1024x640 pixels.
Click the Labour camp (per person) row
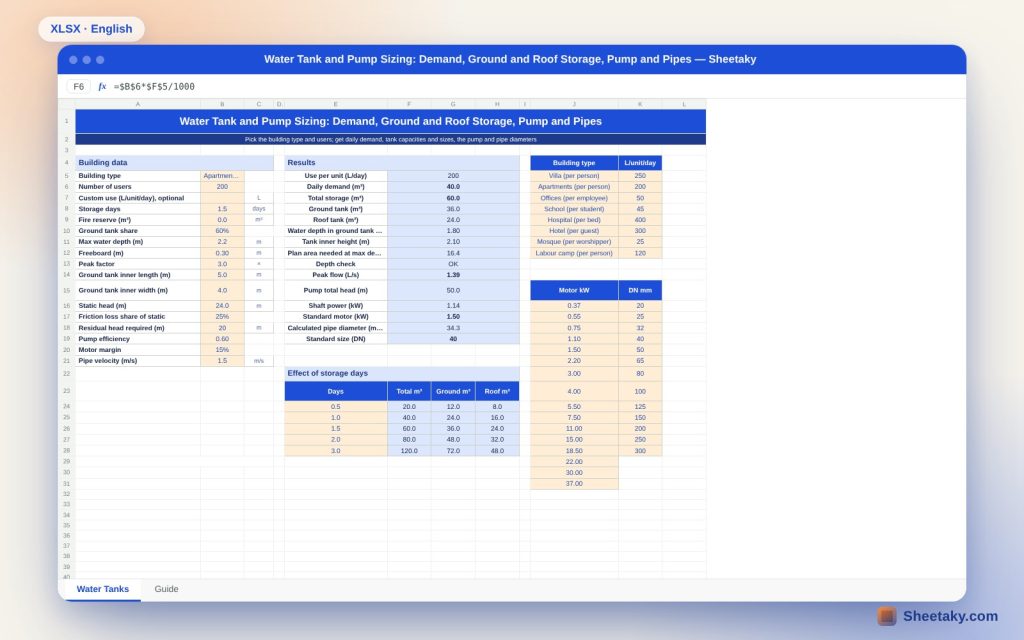click(596, 253)
